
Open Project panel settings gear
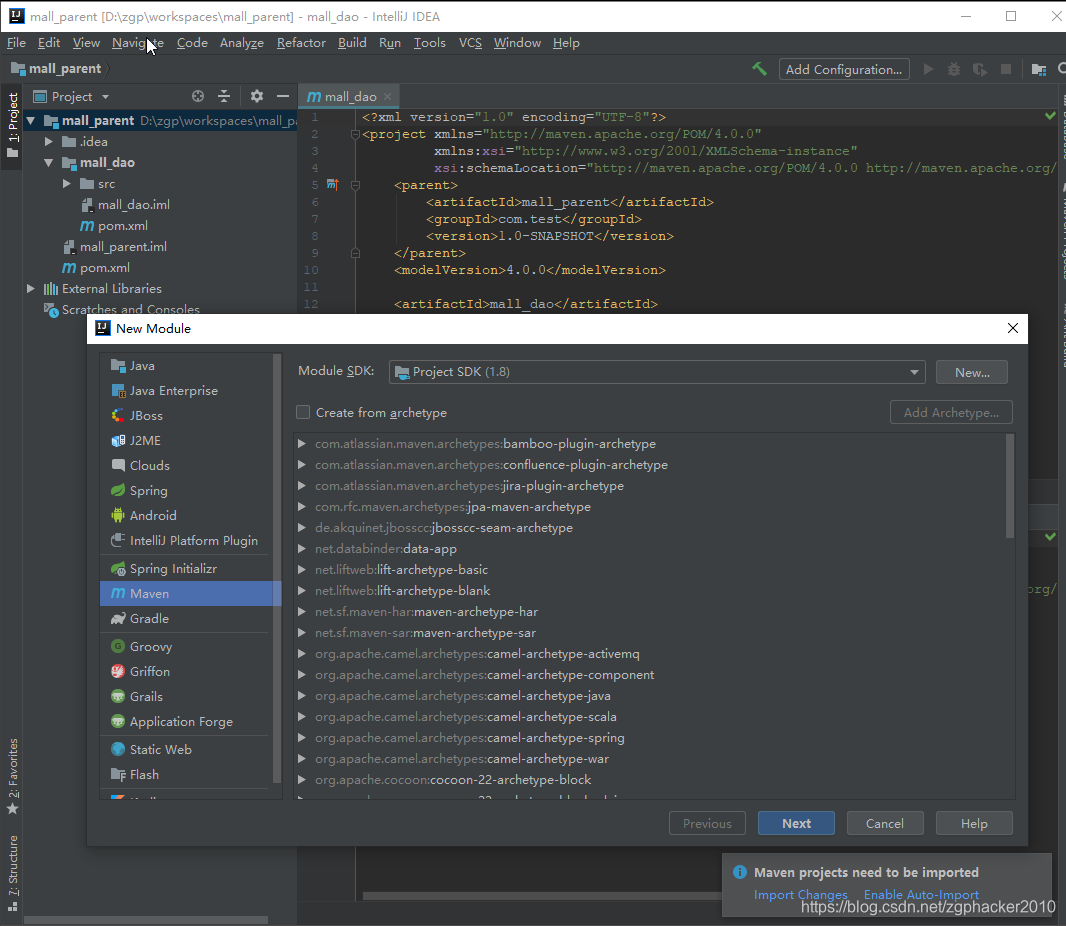pyautogui.click(x=256, y=97)
